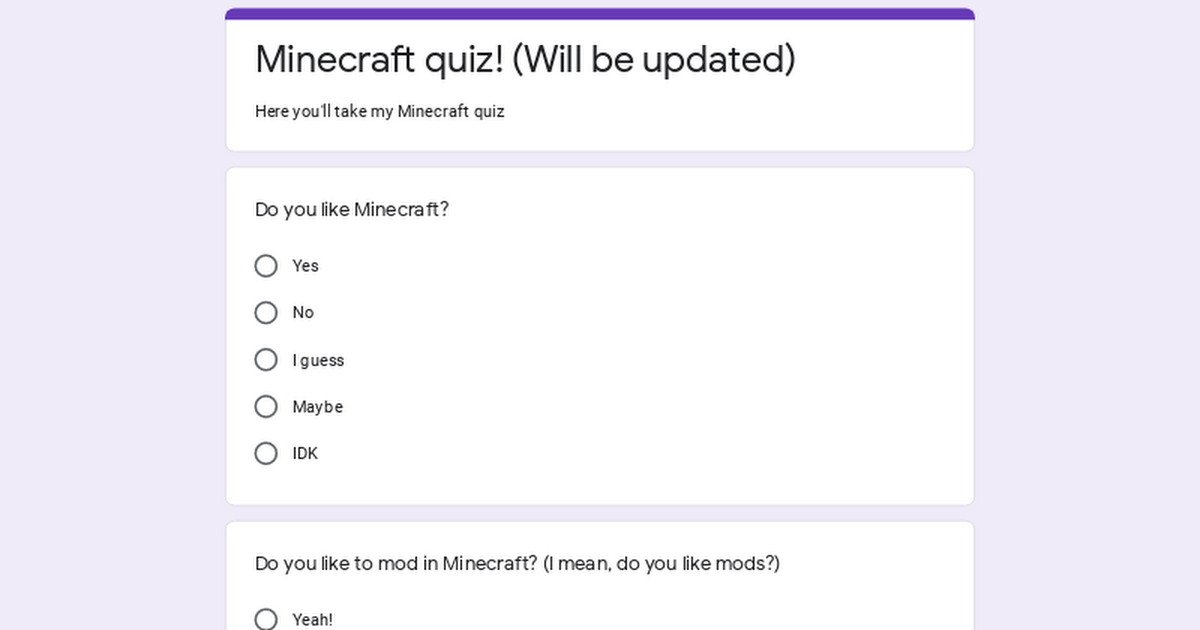The width and height of the screenshot is (1200, 630).
Task: Click the purple accent bar atop the form
Action: coord(600,13)
